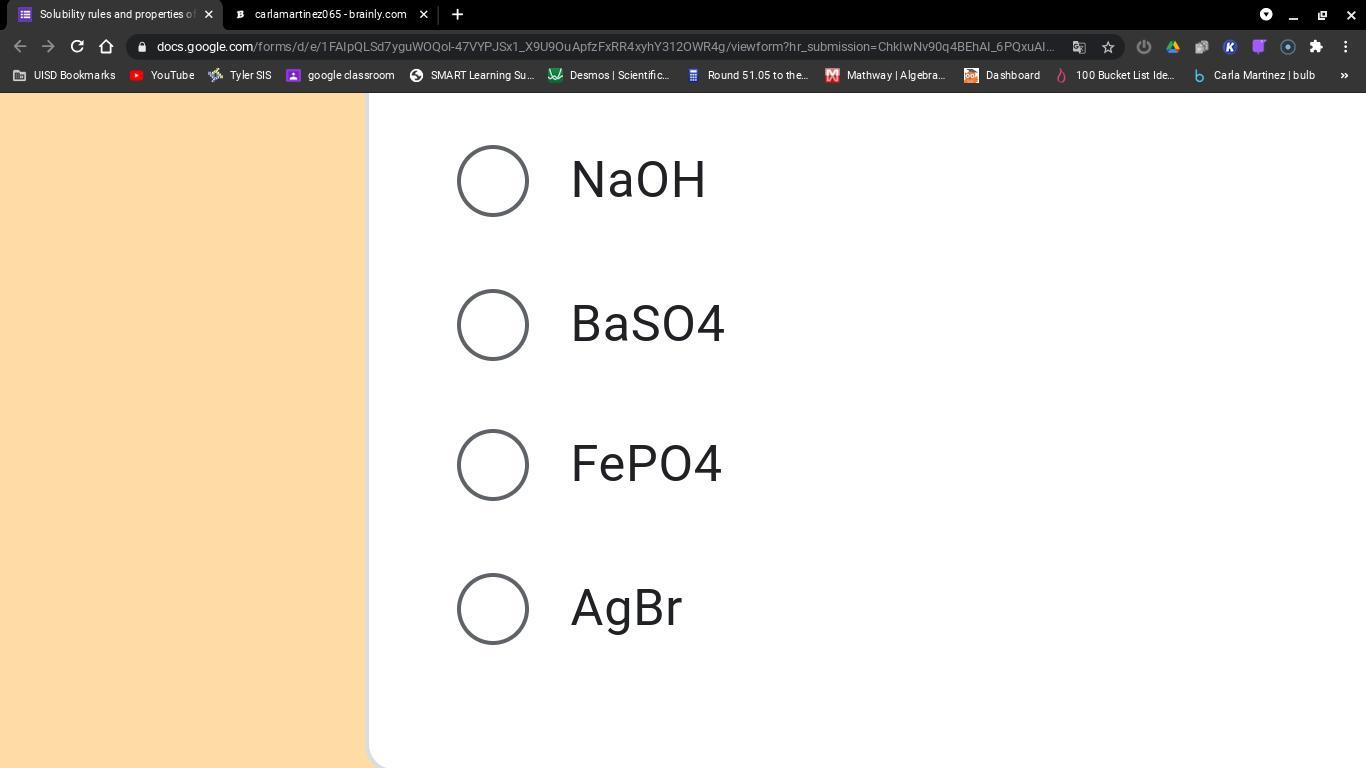Screen dimensions: 1366x768
Task: Select the FePO4 answer choice
Action: [x=492, y=465]
